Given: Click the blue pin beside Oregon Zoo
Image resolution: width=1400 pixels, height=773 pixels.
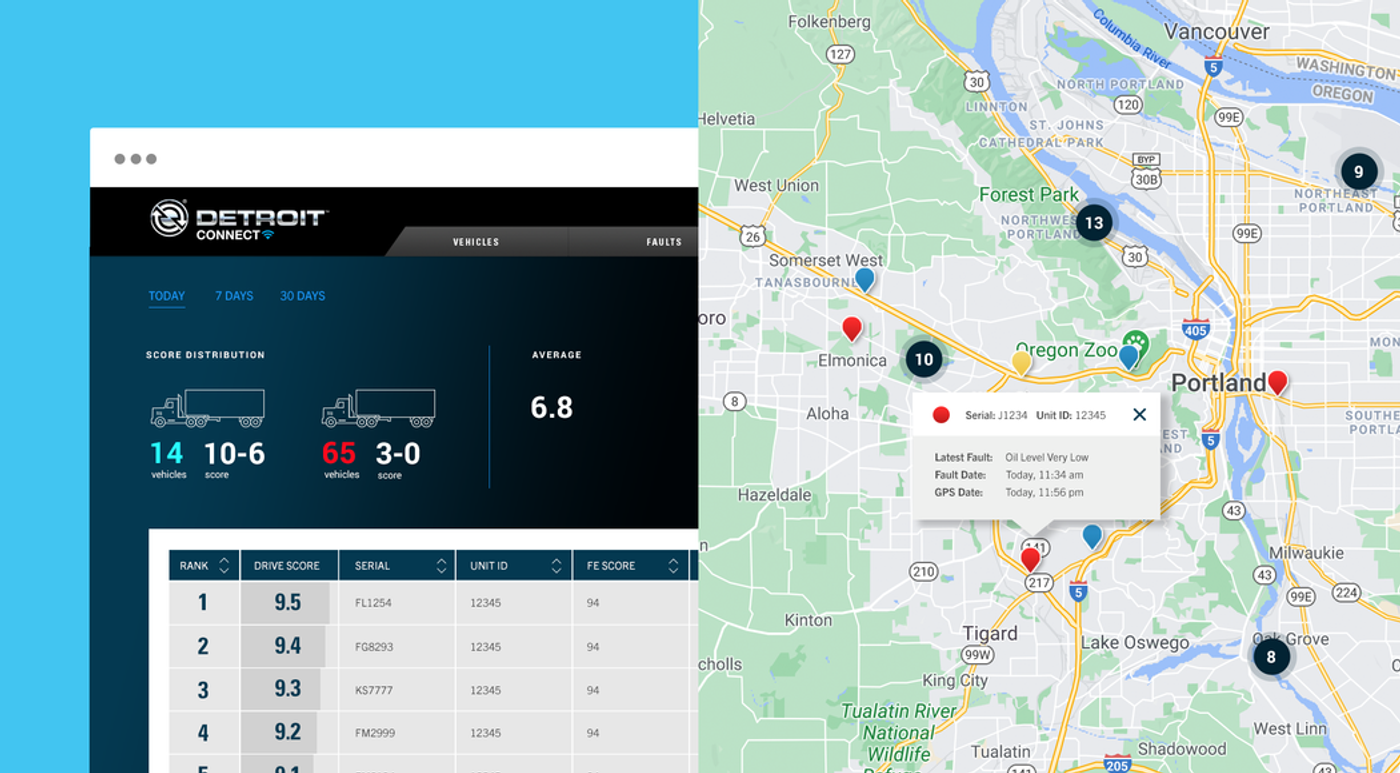Looking at the screenshot, I should 1129,357.
